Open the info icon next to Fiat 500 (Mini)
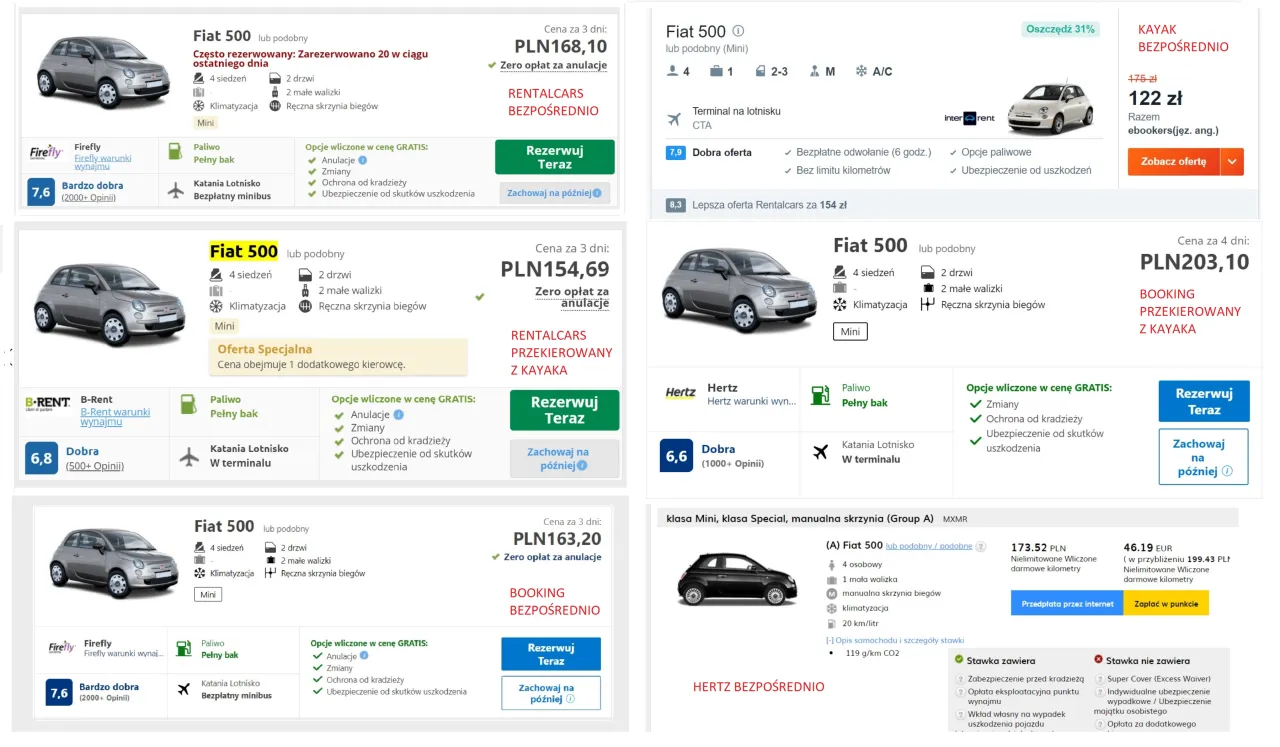 click(737, 31)
